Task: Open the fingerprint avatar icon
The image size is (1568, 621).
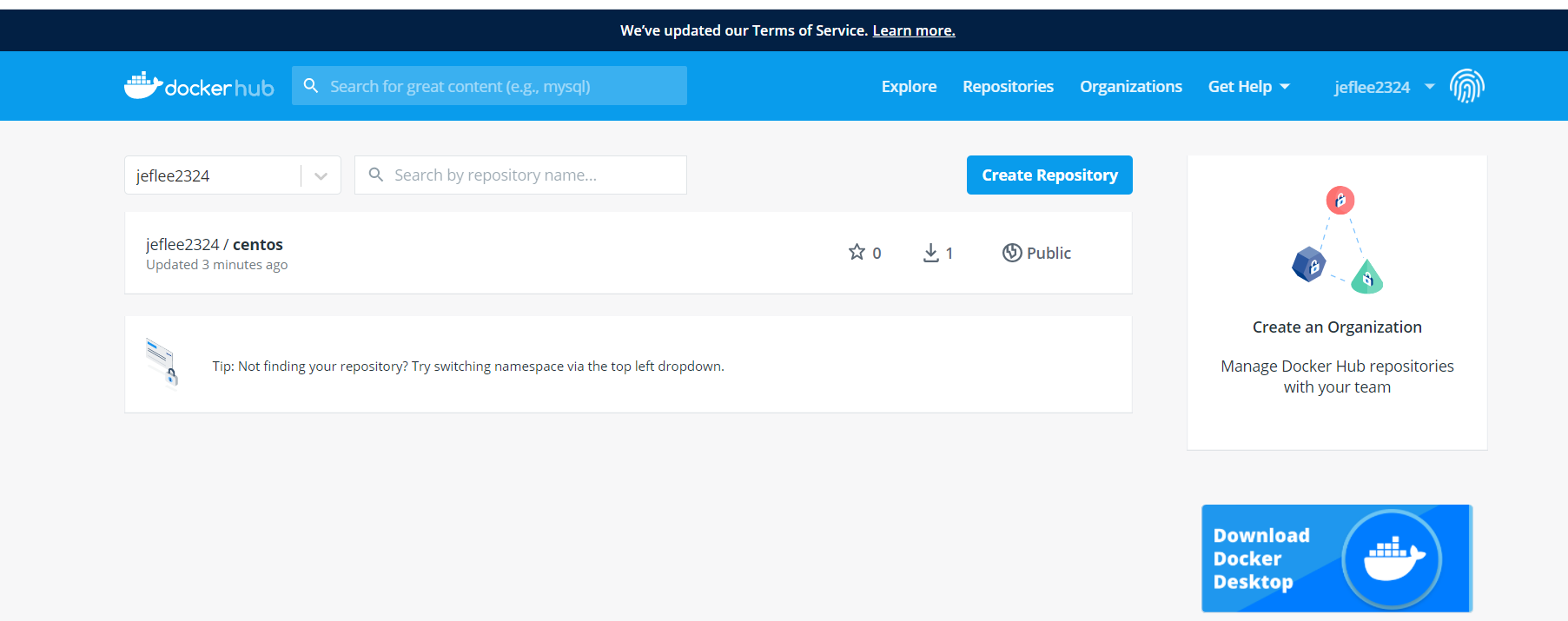Action: [x=1466, y=86]
